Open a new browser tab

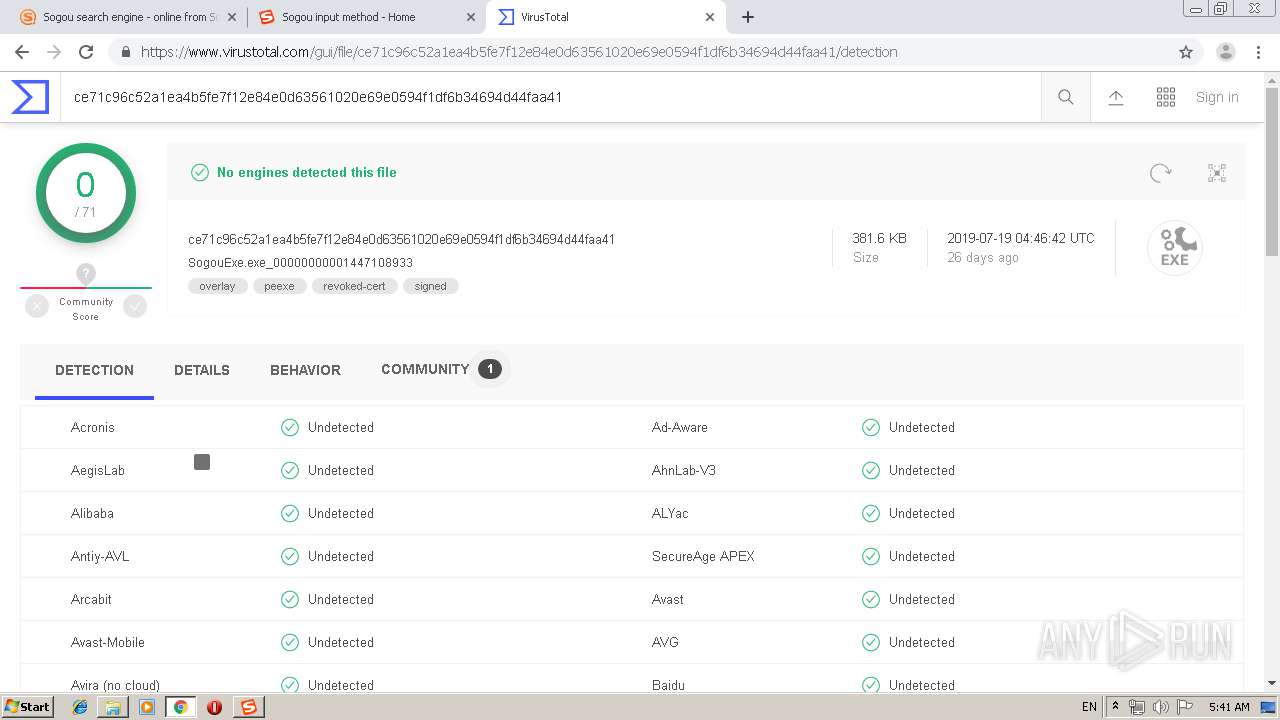pyautogui.click(x=748, y=17)
